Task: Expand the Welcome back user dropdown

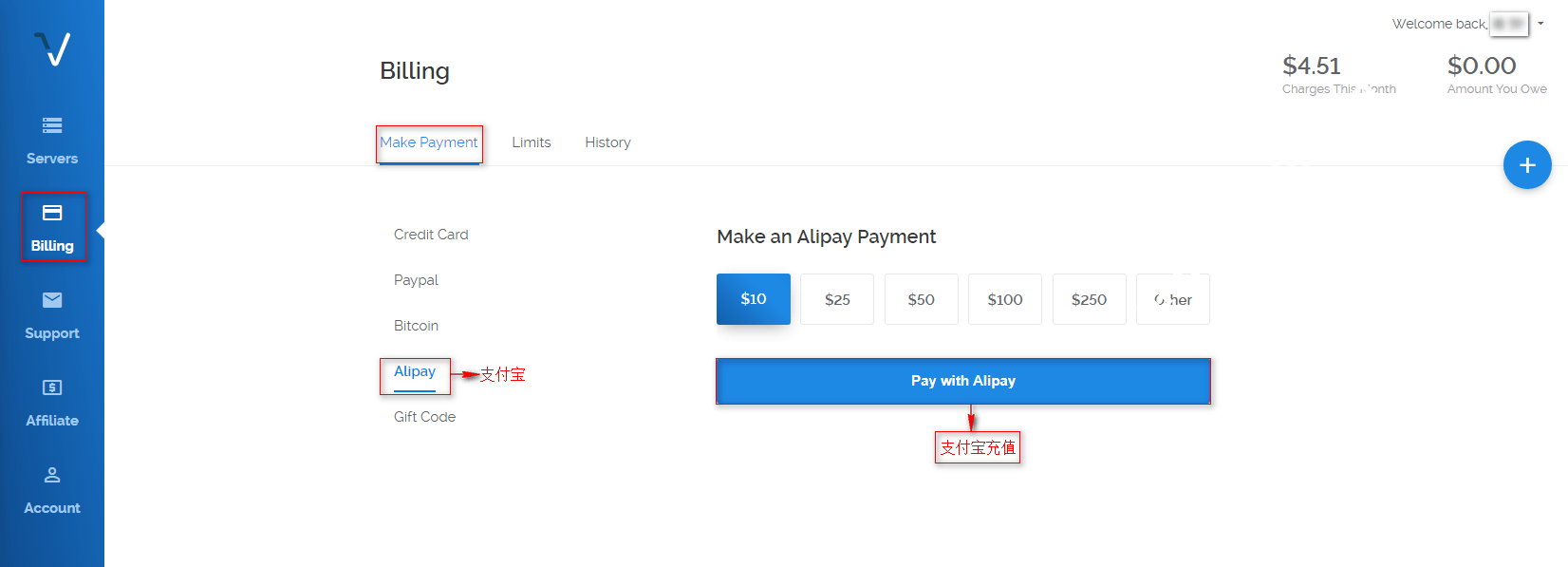Action: (1540, 24)
